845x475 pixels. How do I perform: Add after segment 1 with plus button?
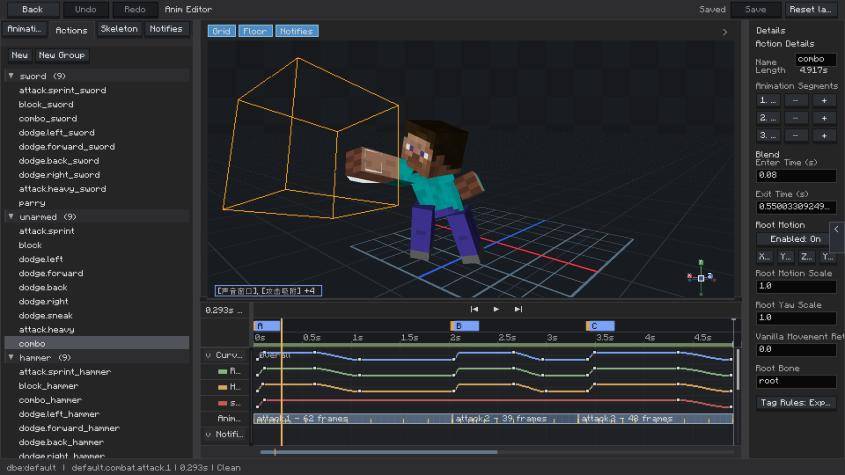[824, 101]
